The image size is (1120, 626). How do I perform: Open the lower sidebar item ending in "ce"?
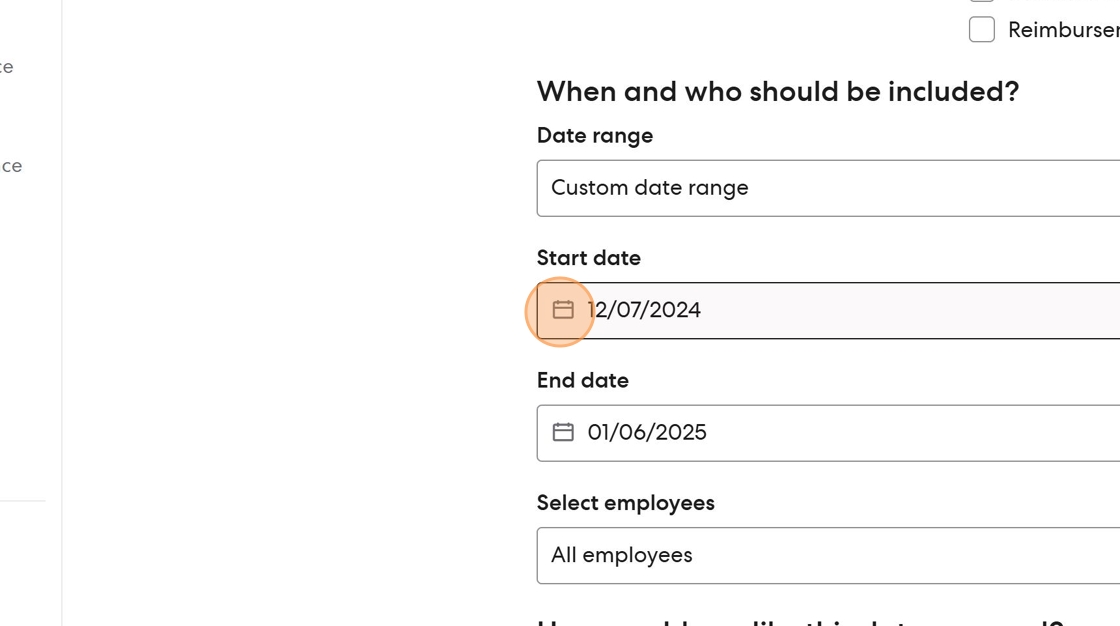pos(11,166)
